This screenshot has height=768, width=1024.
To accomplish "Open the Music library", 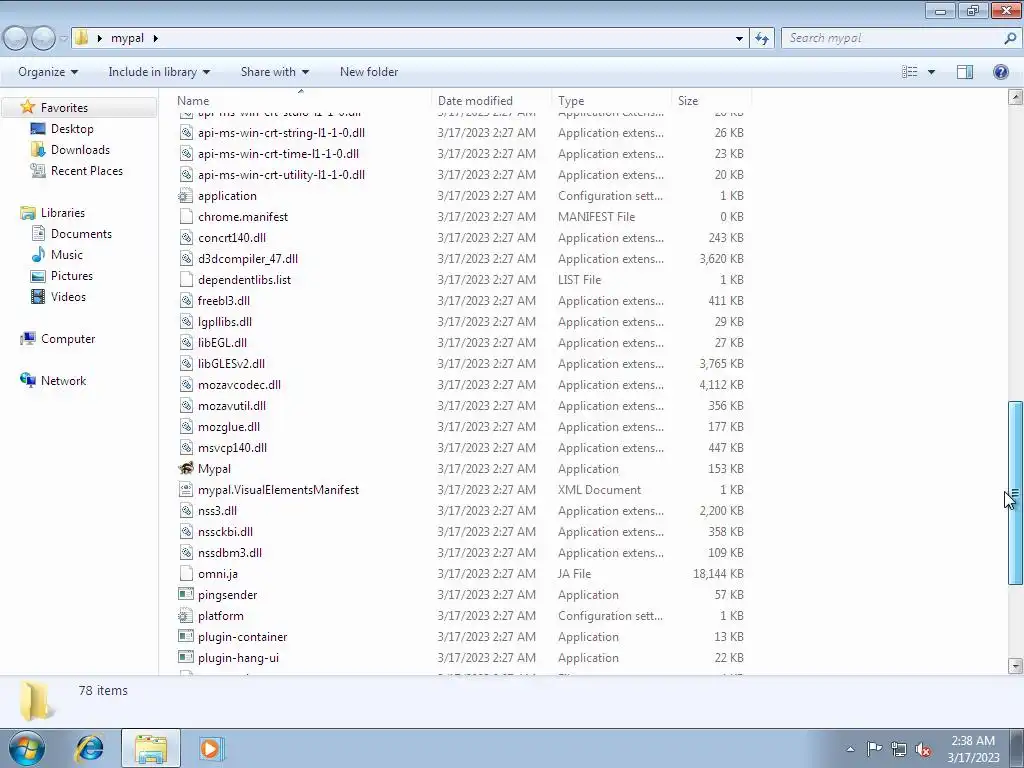I will [67, 254].
